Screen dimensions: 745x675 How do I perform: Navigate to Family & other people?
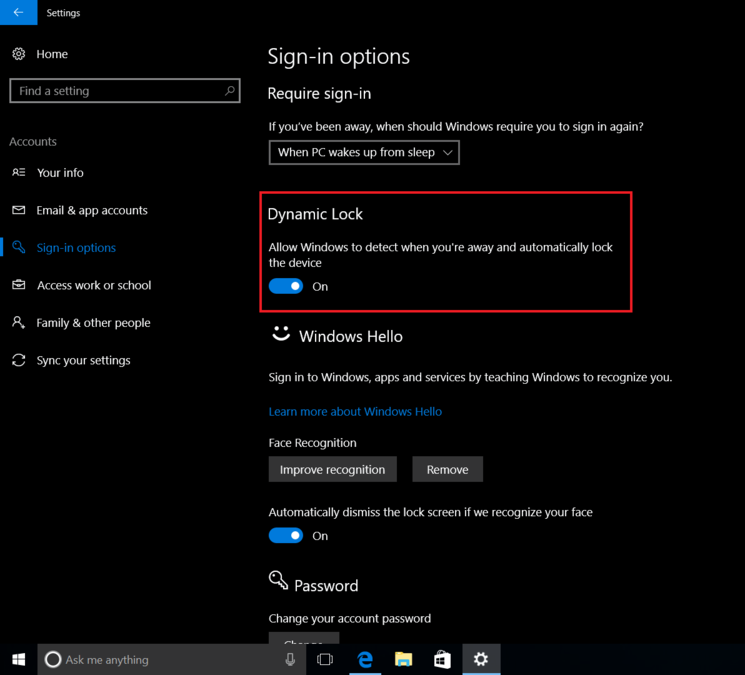click(93, 323)
